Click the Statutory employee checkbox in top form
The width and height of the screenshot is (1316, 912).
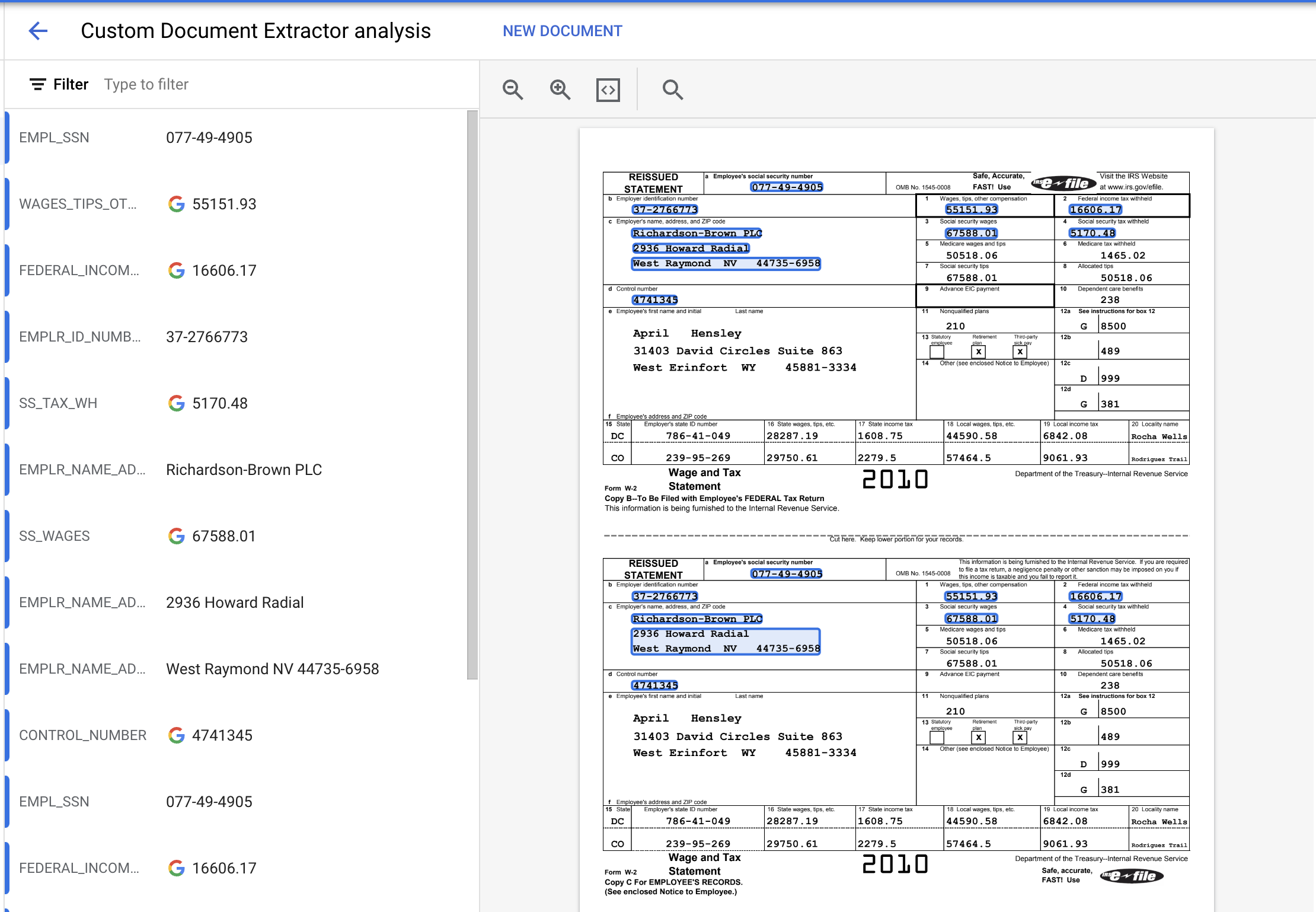click(x=937, y=352)
